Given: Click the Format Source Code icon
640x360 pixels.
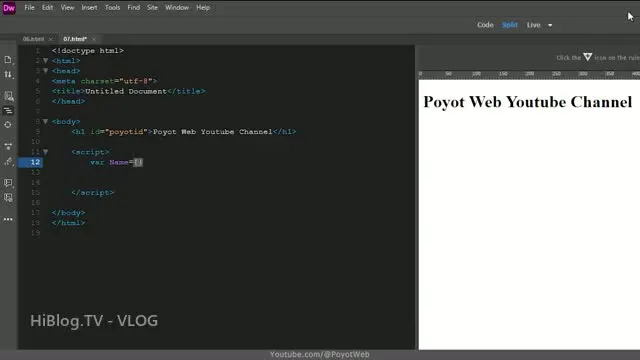Looking at the screenshot, I should [8, 162].
